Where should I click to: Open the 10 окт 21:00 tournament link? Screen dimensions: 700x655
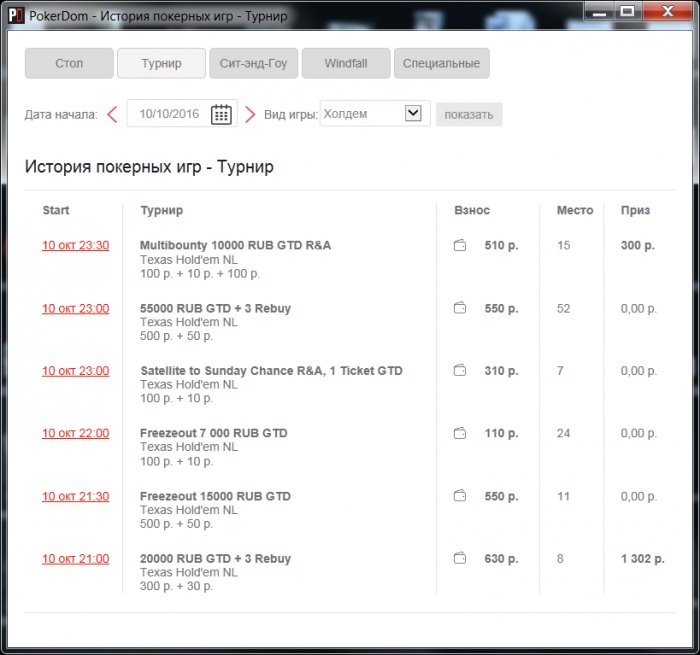tap(75, 559)
